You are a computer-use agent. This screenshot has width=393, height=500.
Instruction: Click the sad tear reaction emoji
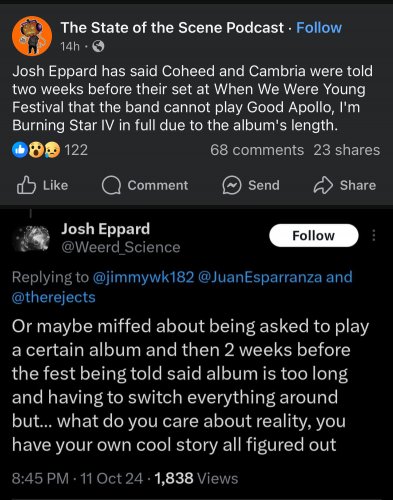coord(52,150)
